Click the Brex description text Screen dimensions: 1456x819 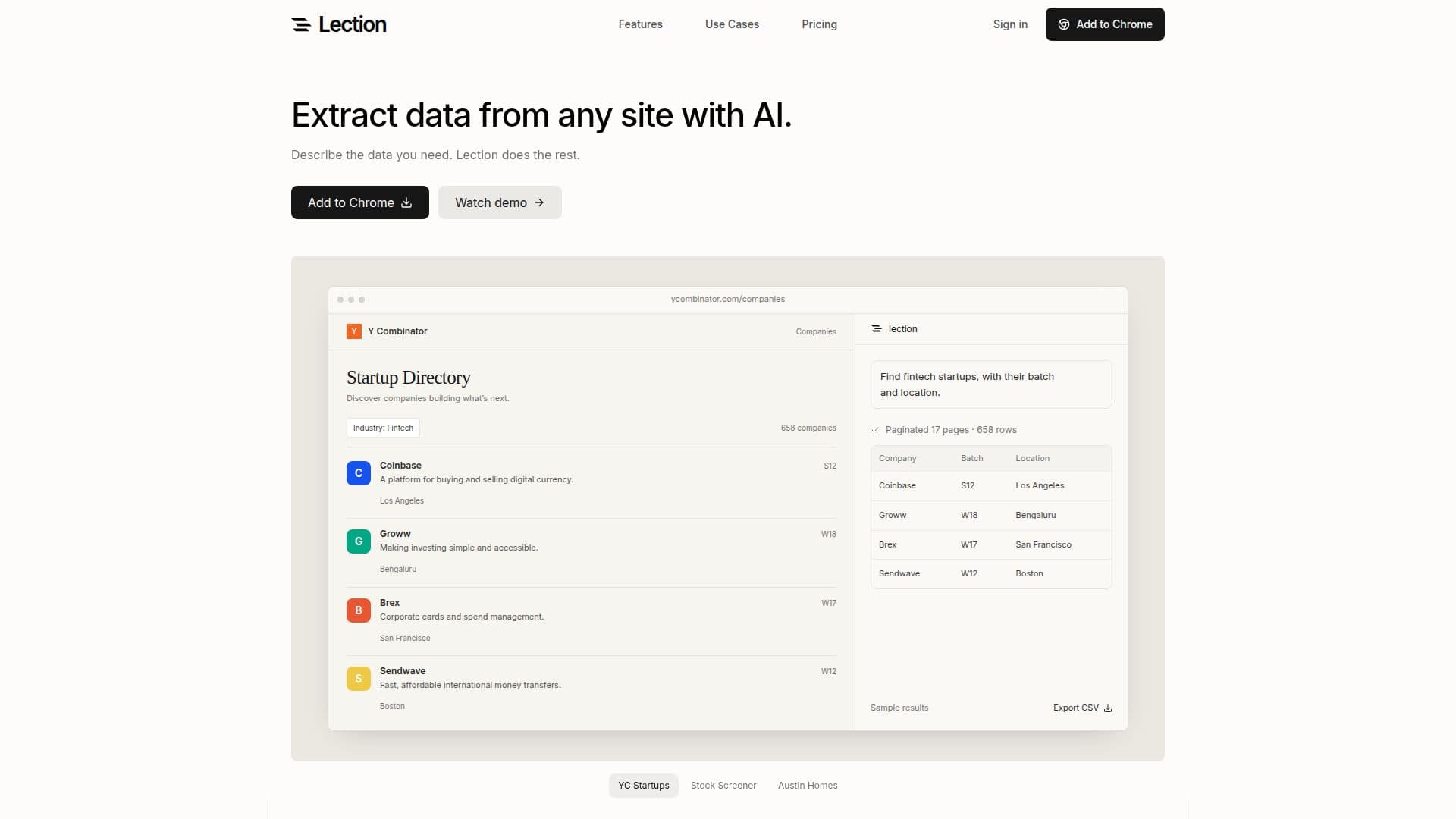point(462,617)
